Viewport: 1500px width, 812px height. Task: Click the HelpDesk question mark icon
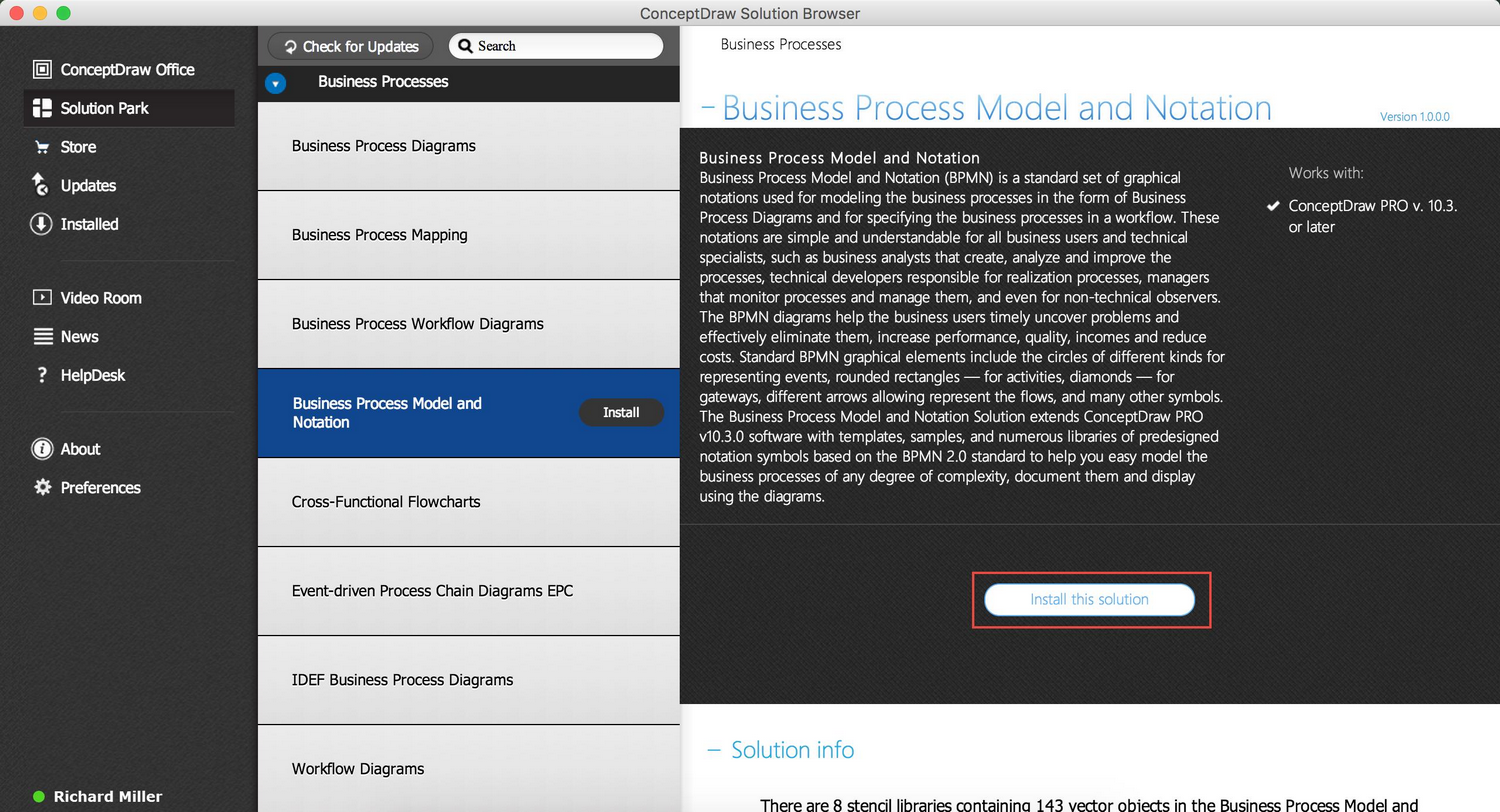tap(42, 376)
